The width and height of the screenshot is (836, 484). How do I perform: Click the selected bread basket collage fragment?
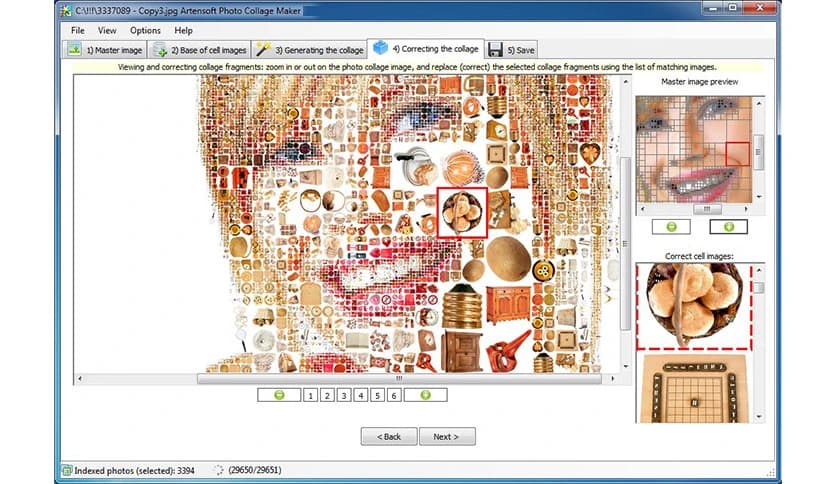pos(462,213)
